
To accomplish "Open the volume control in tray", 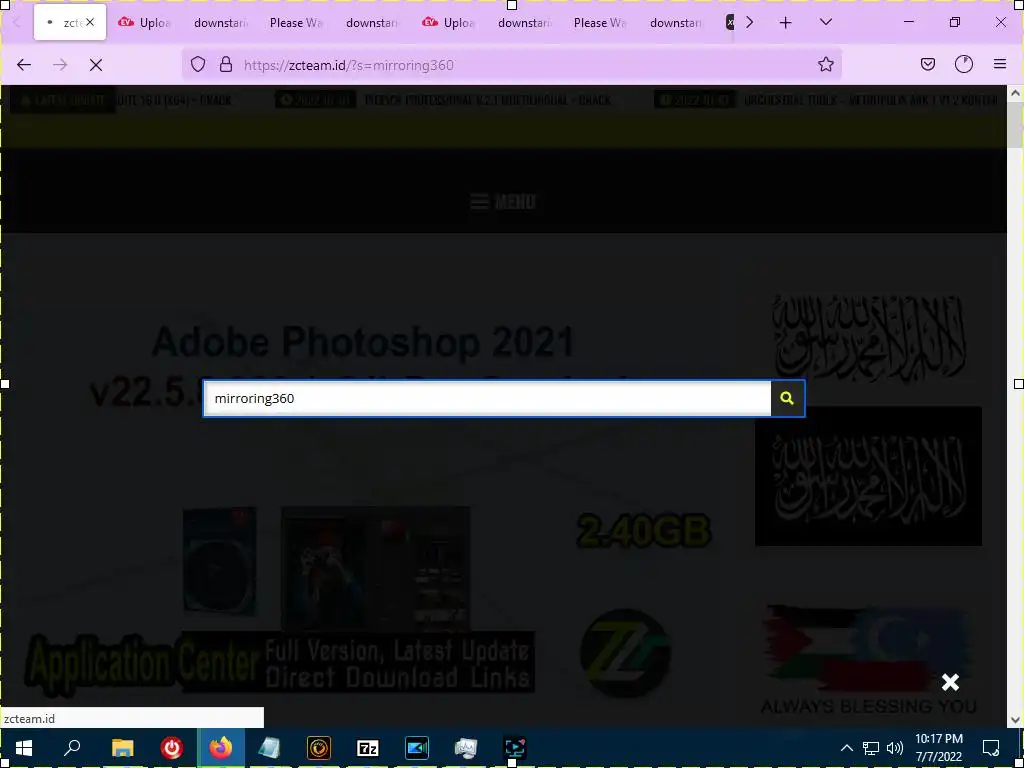I will pyautogui.click(x=895, y=748).
